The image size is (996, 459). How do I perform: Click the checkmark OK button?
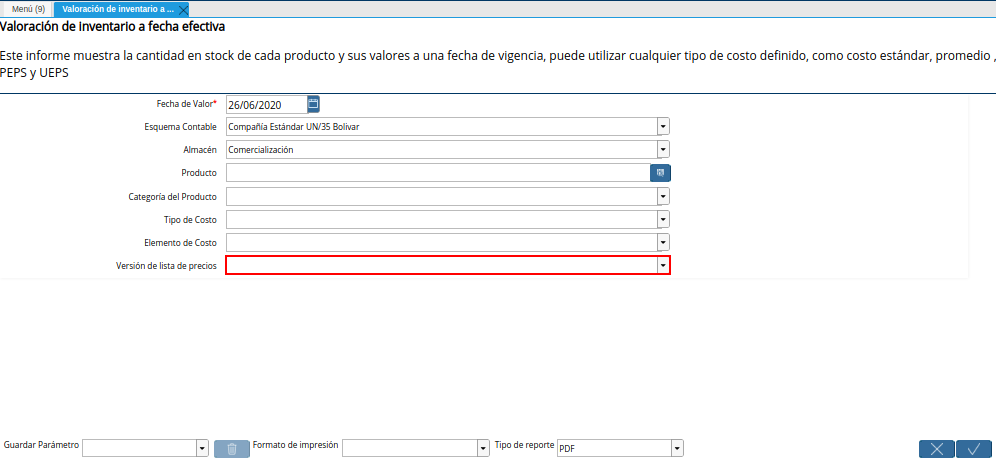[973, 449]
